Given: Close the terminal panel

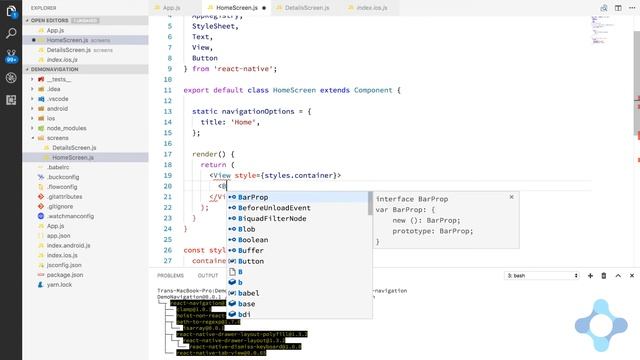Looking at the screenshot, I should (632, 276).
